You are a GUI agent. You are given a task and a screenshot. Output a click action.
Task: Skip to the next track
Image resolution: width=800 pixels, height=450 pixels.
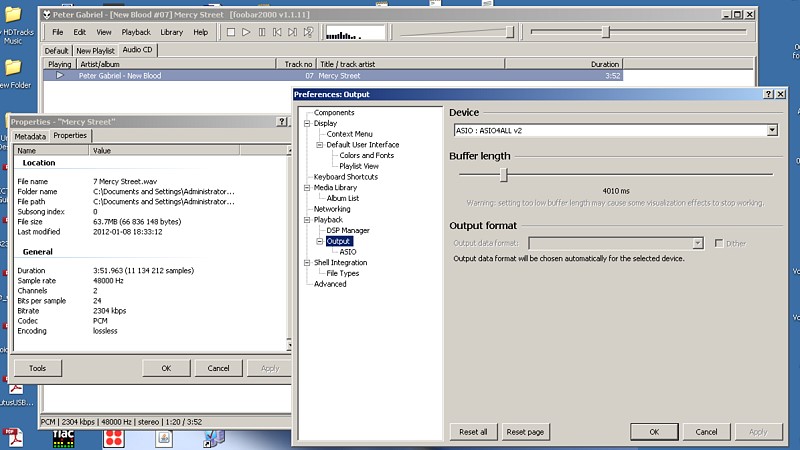292,32
